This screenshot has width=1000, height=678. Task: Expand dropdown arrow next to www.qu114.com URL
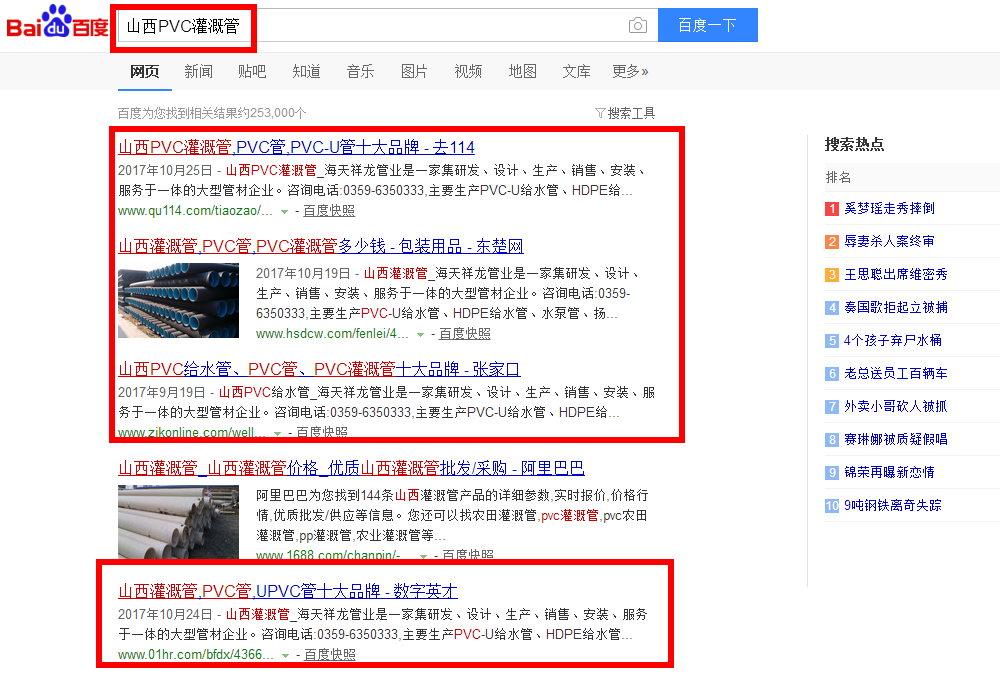[x=284, y=211]
